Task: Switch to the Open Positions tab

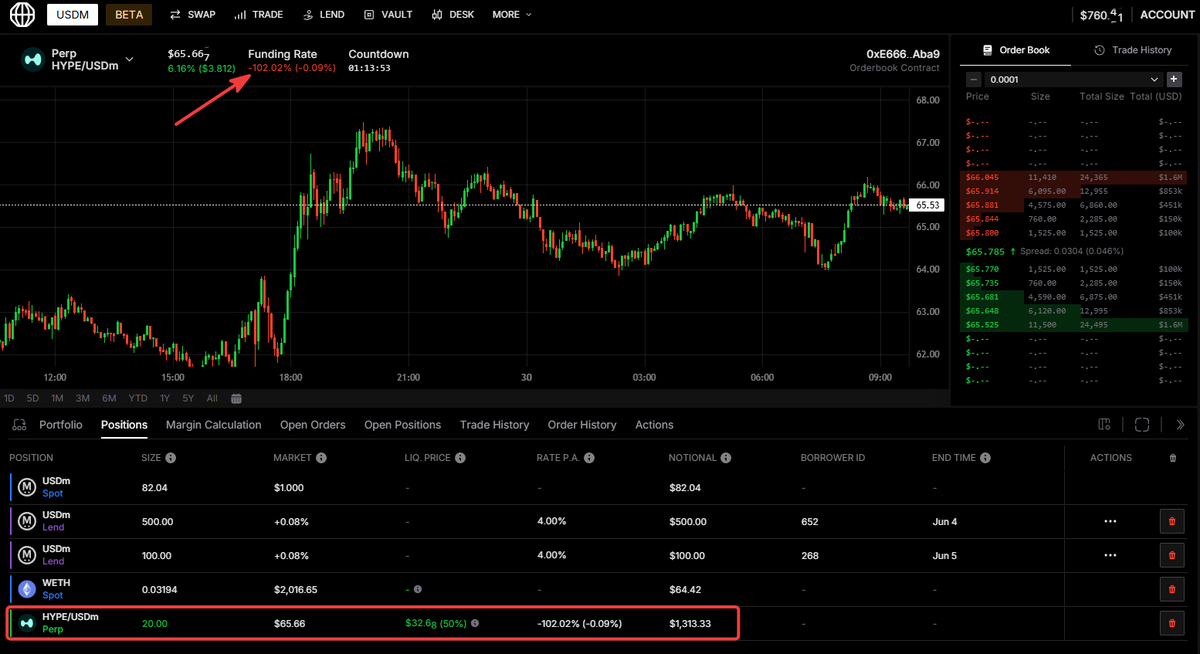Action: 403,425
